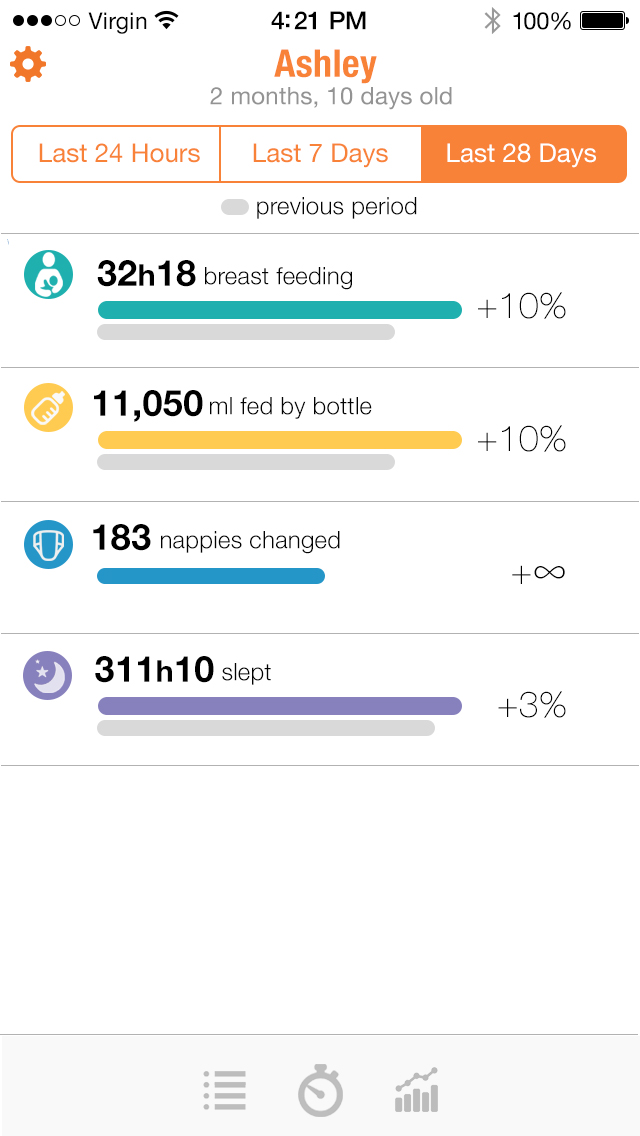Tap the 11,050 ml fed by bottle label

pyautogui.click(x=233, y=405)
